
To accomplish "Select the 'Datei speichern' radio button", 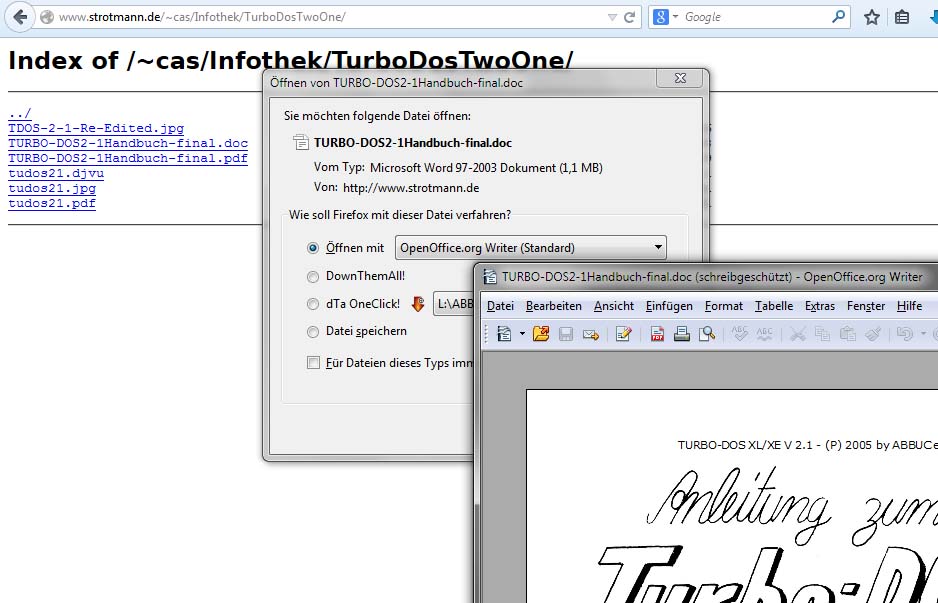I will 312,331.
